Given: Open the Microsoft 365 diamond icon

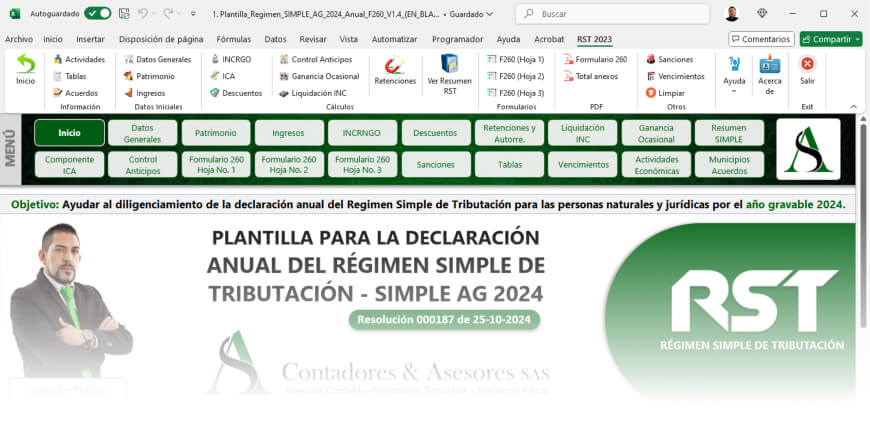Looking at the screenshot, I should [762, 13].
